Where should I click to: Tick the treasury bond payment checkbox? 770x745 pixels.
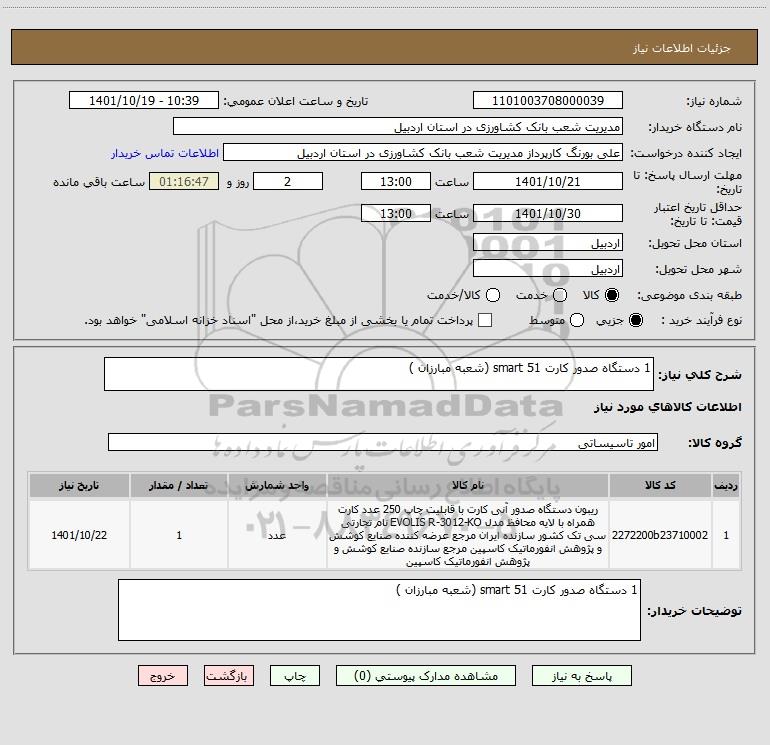pos(485,320)
